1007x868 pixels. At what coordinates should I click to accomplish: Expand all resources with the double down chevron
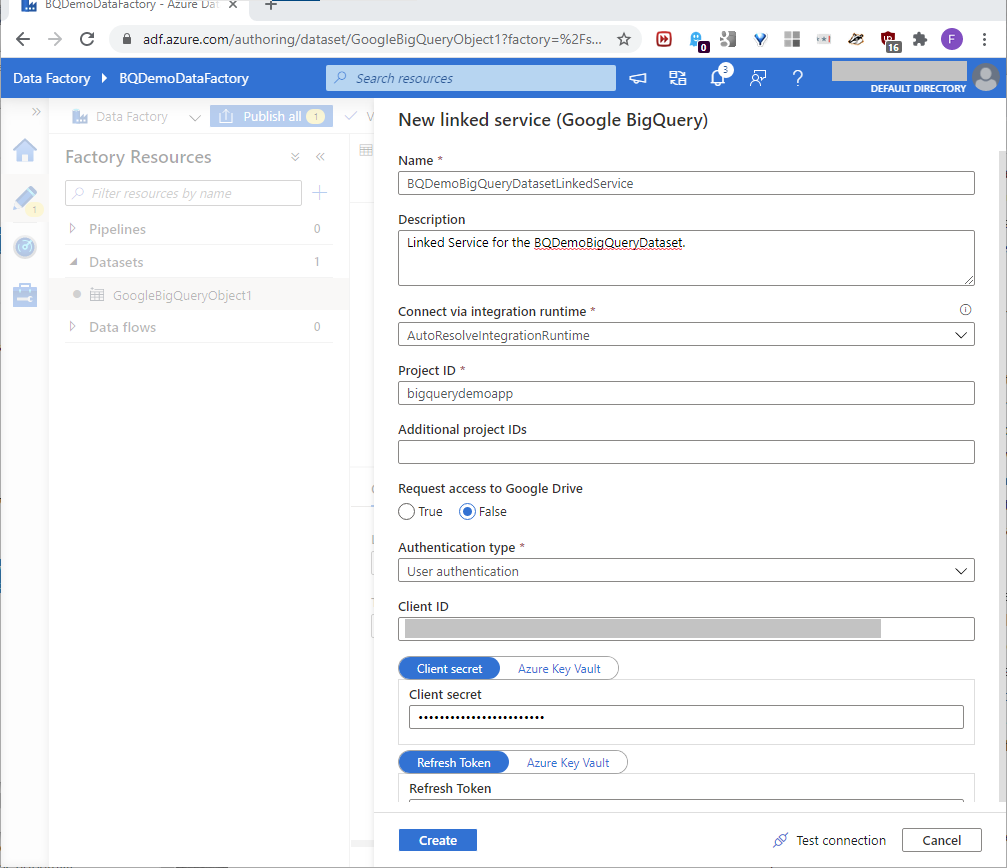pyautogui.click(x=295, y=157)
